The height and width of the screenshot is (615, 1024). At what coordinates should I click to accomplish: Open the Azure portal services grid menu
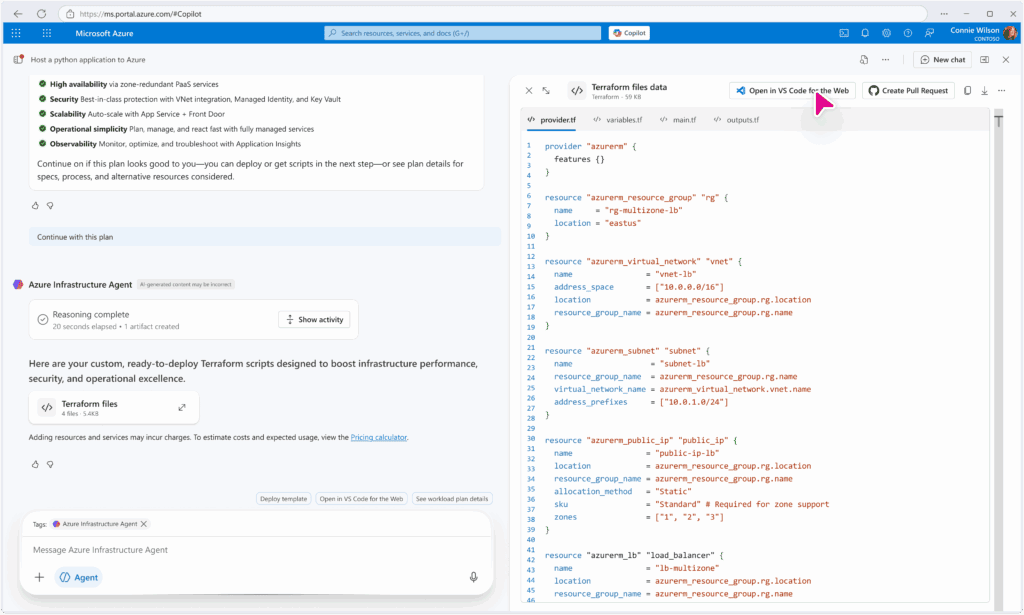pyautogui.click(x=46, y=33)
